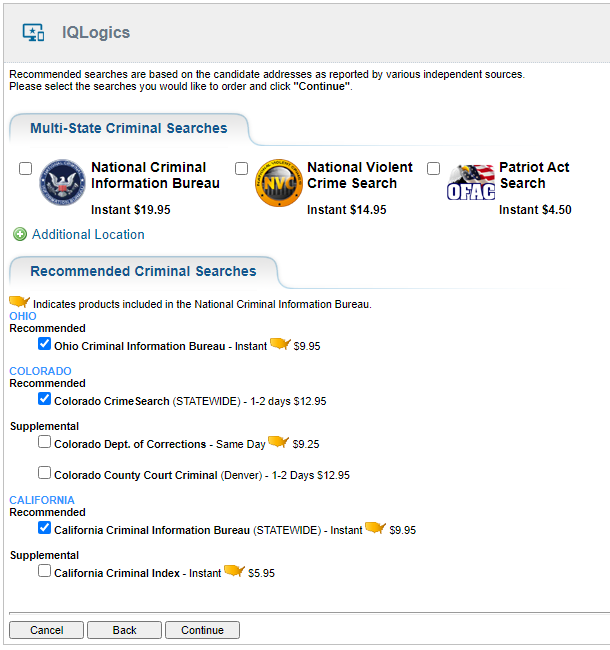610x650 pixels.
Task: Check the Patriot Act Search checkbox
Action: pyautogui.click(x=433, y=169)
